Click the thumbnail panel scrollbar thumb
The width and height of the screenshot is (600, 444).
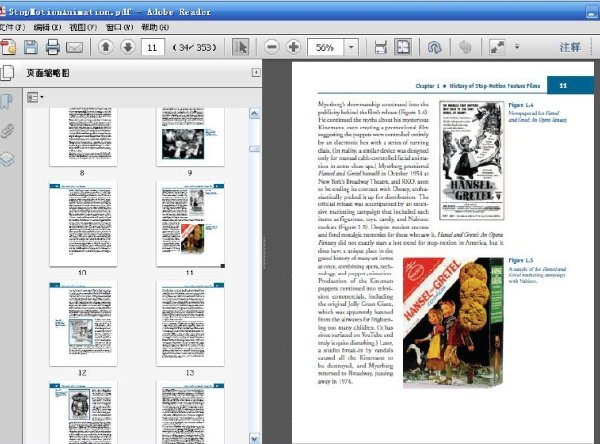click(x=255, y=149)
